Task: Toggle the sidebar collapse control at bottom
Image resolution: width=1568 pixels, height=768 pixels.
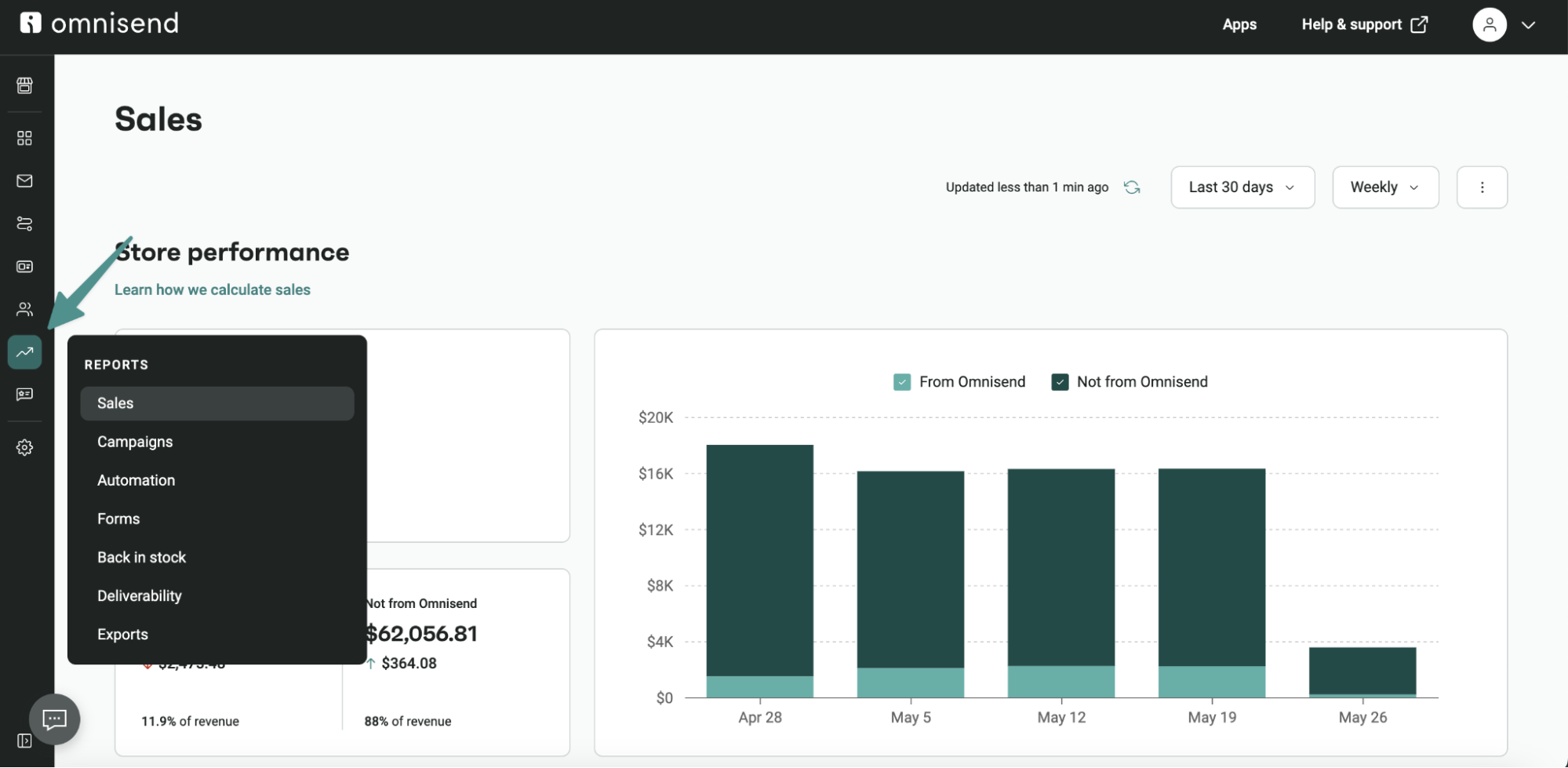Action: point(24,741)
